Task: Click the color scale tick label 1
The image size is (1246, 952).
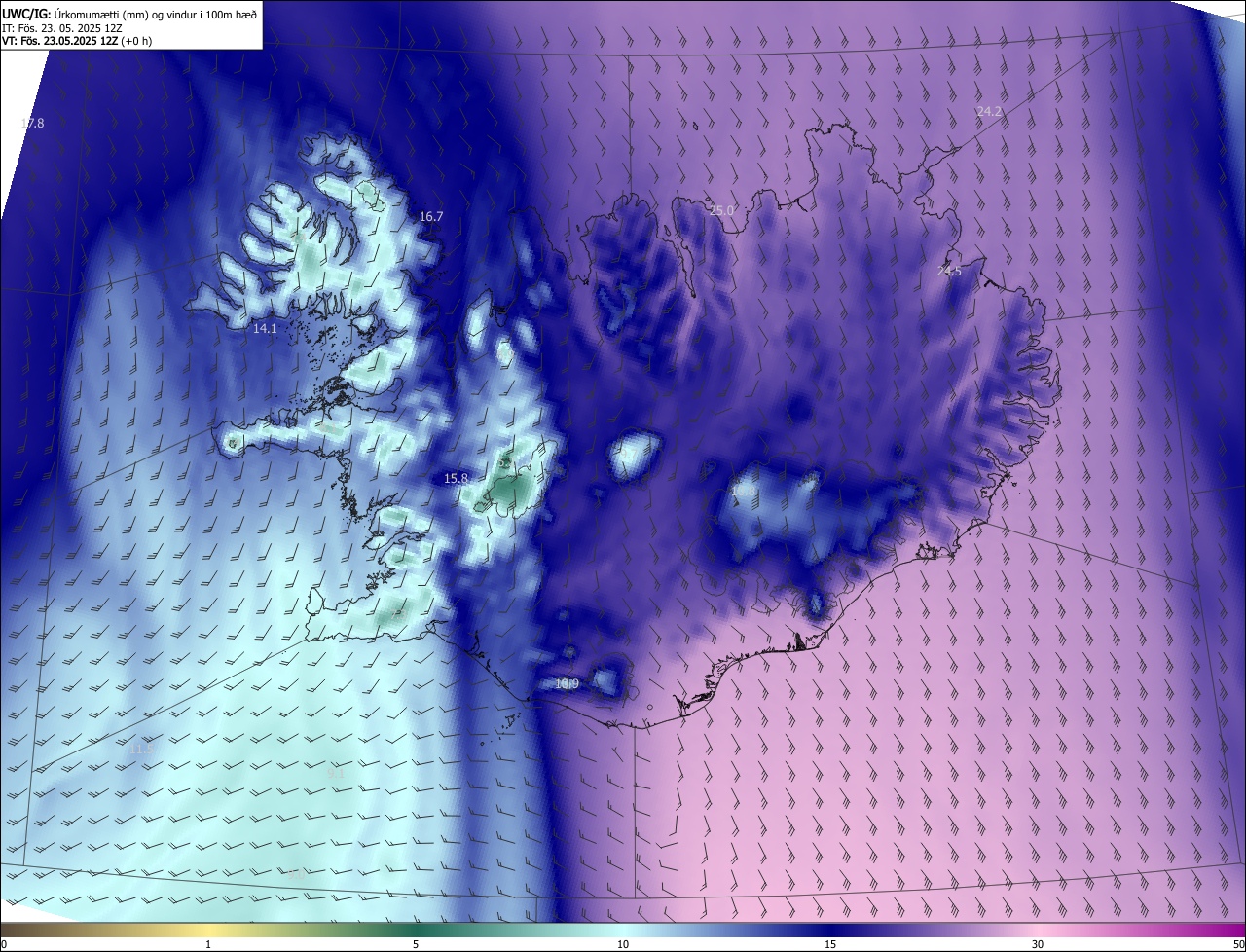Action: coord(208,944)
